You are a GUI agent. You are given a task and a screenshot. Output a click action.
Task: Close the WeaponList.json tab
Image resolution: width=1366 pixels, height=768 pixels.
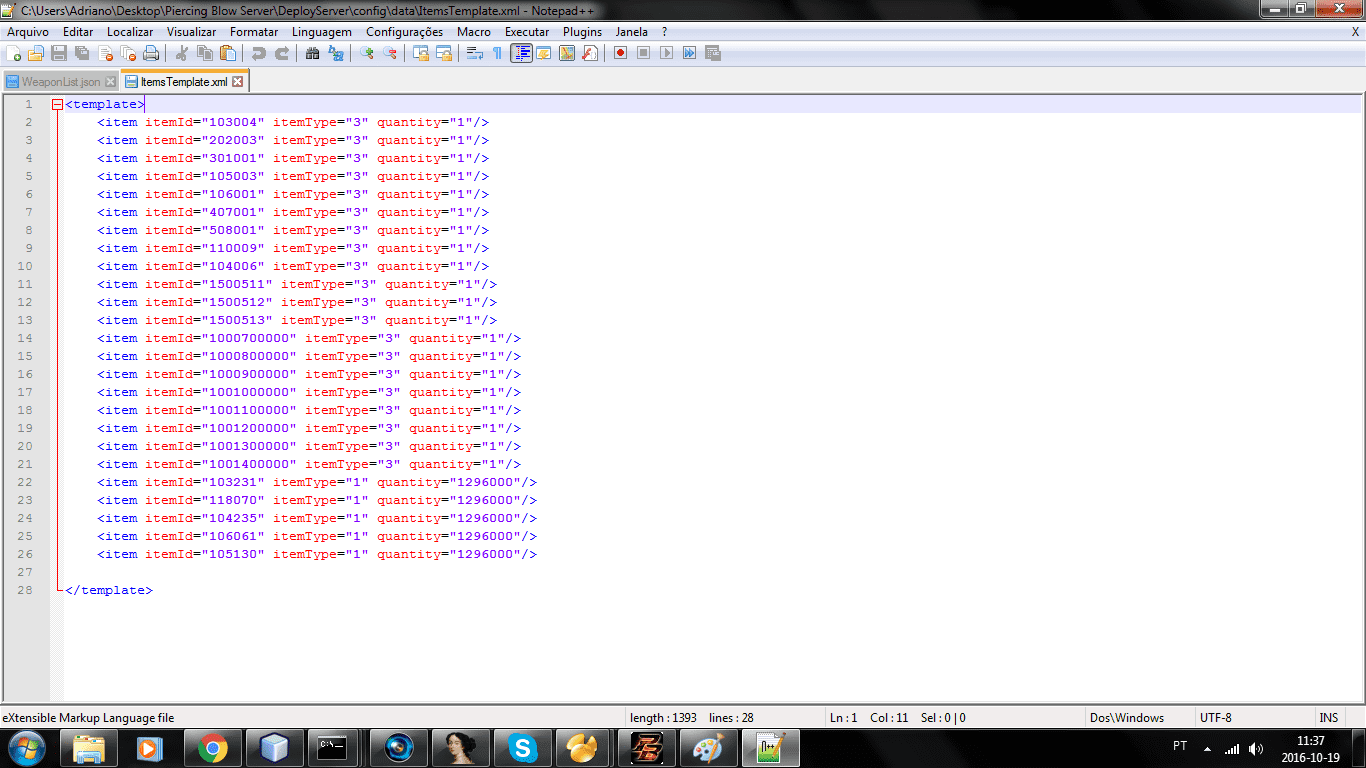tap(110, 82)
